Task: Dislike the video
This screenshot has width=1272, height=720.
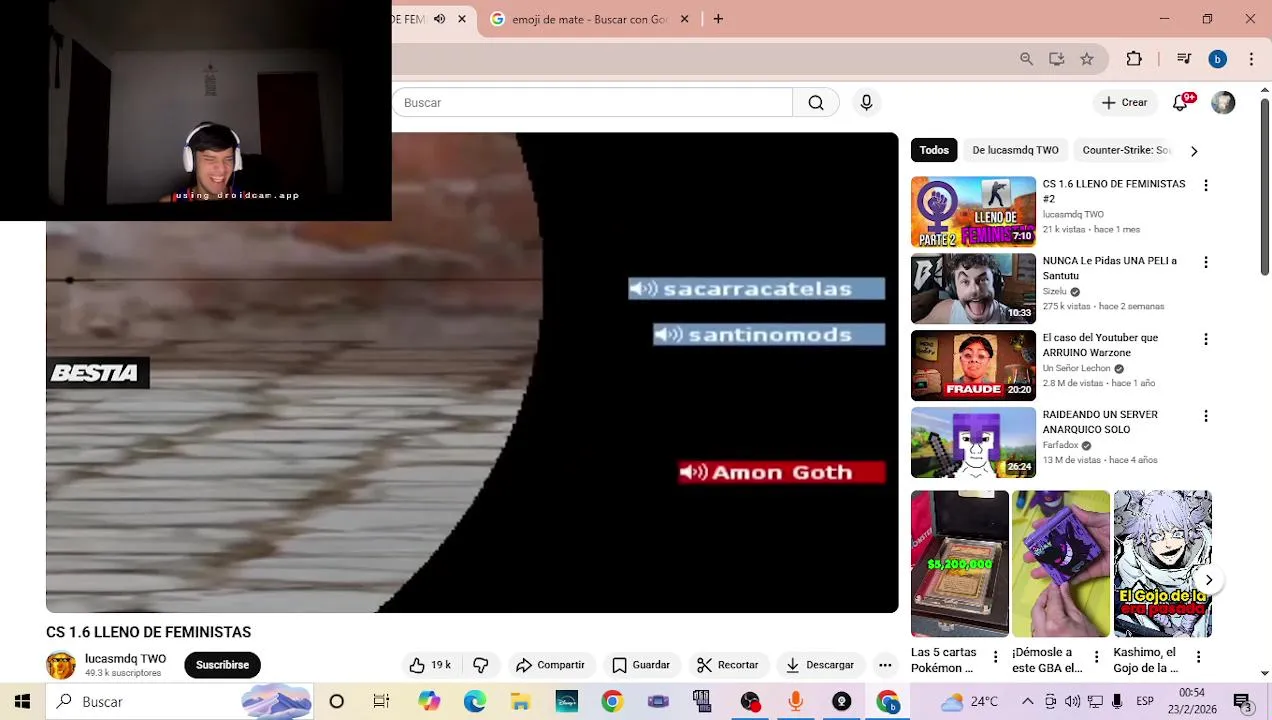Action: coord(481,665)
